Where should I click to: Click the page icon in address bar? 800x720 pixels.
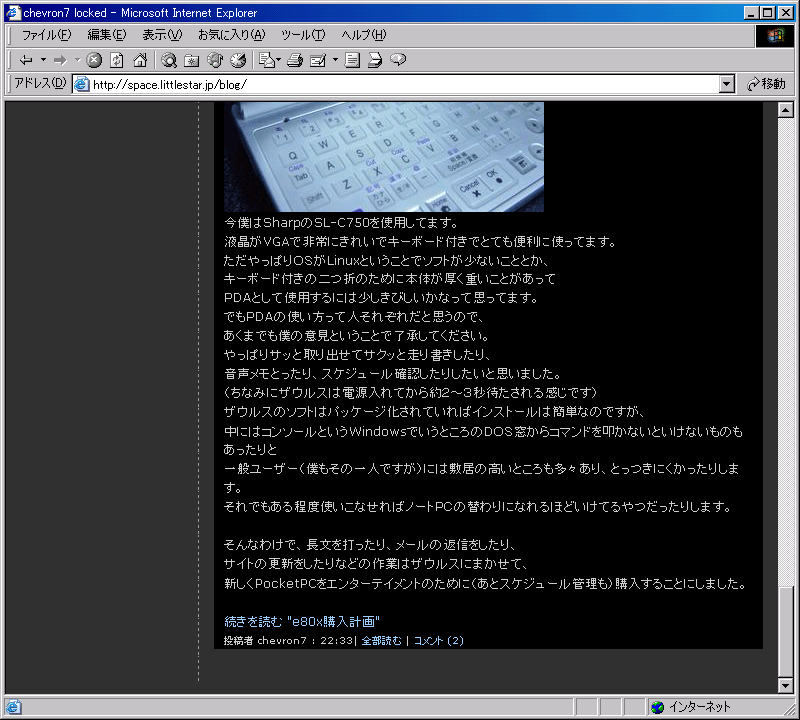[x=81, y=84]
